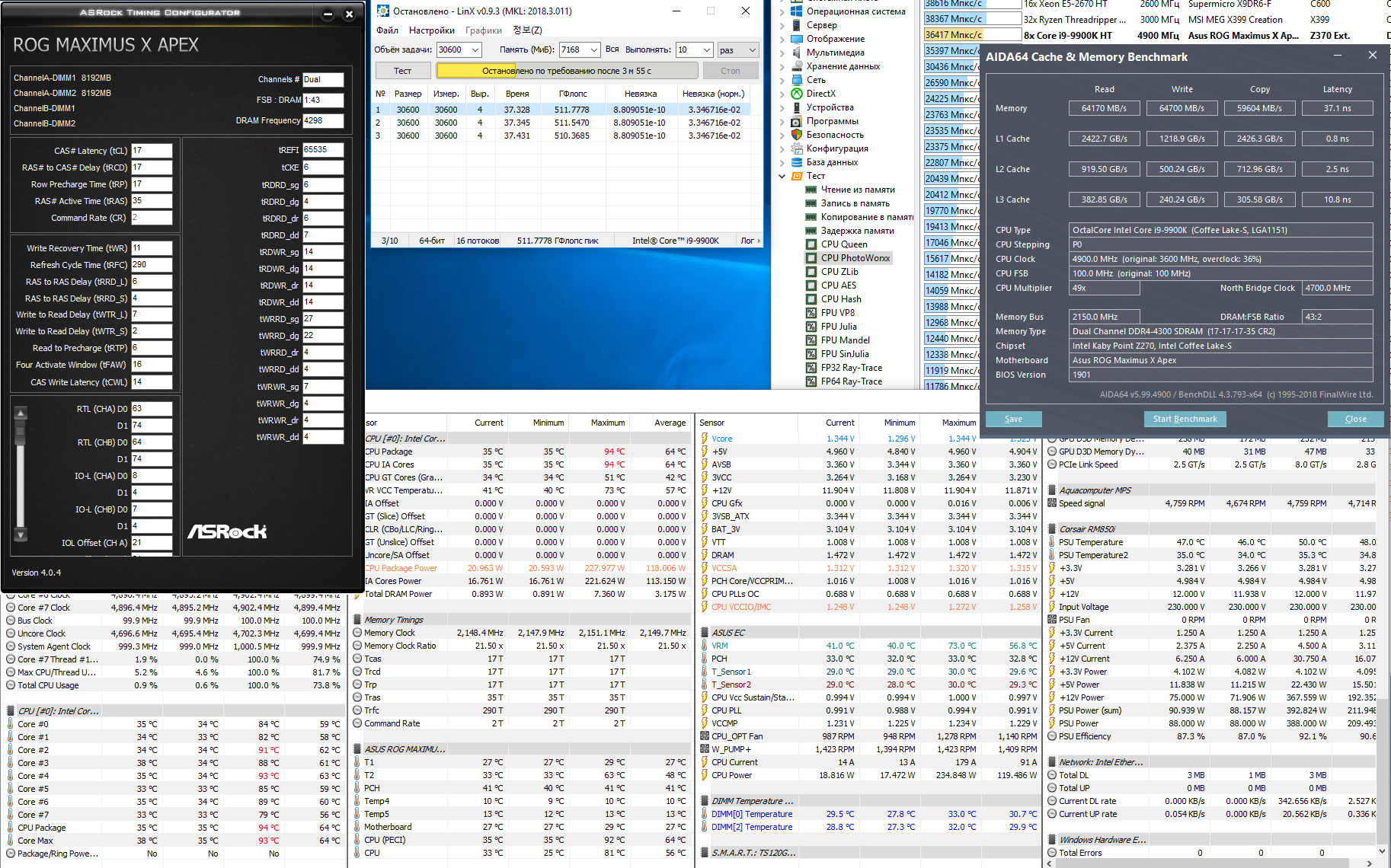The width and height of the screenshot is (1391, 868).
Task: Click the memory chip icon beside Чтение из памяти
Action: coord(811,190)
